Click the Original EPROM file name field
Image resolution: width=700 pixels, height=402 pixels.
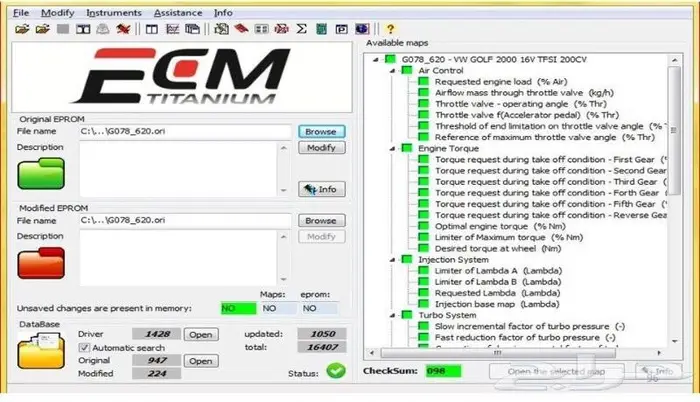coord(185,131)
